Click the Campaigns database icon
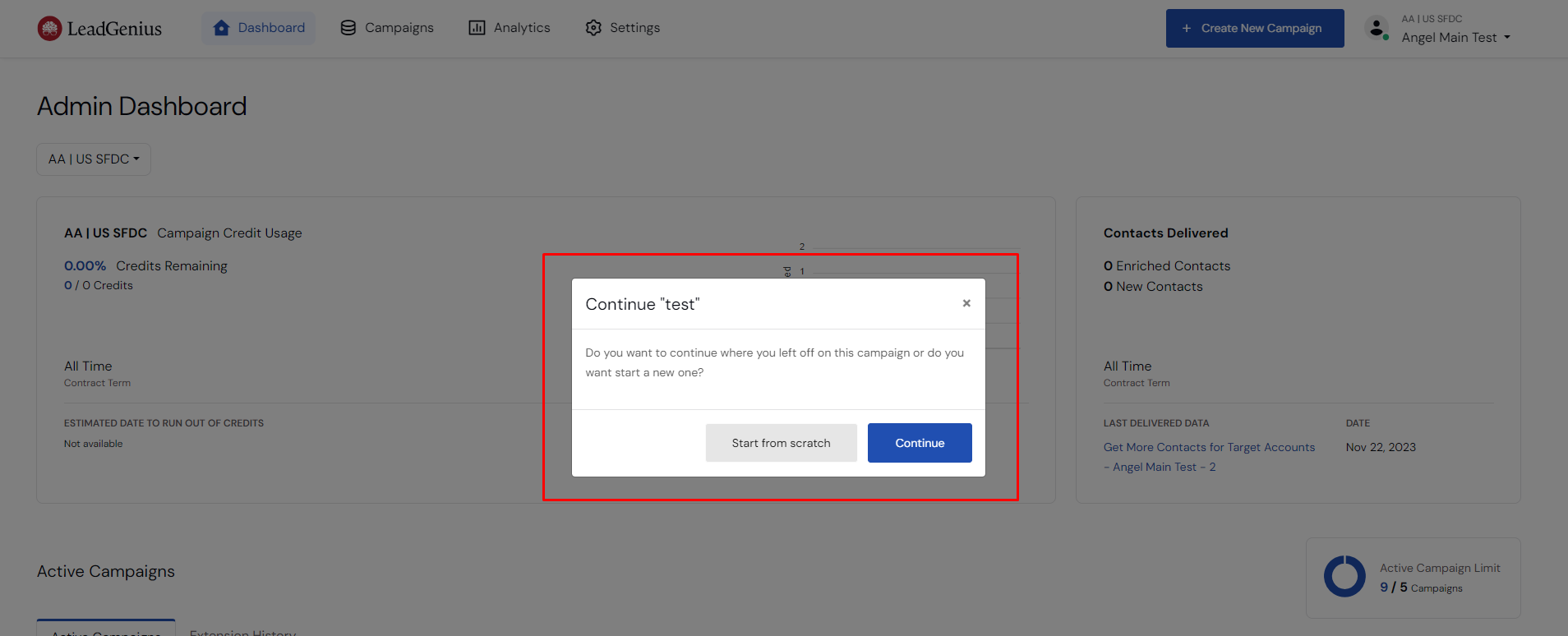Viewport: 1568px width, 636px height. [x=348, y=28]
